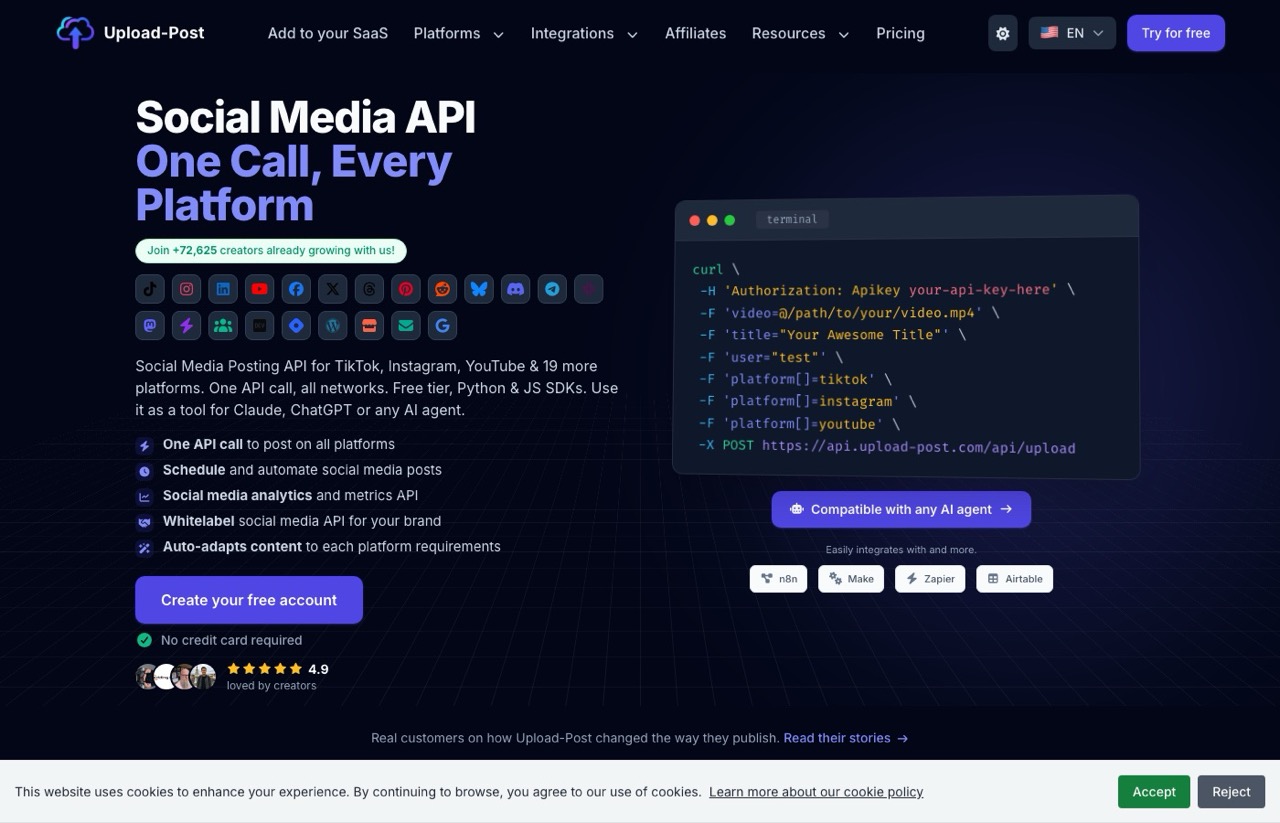Click the Pinterest platform icon
Image resolution: width=1280 pixels, height=823 pixels.
click(406, 289)
